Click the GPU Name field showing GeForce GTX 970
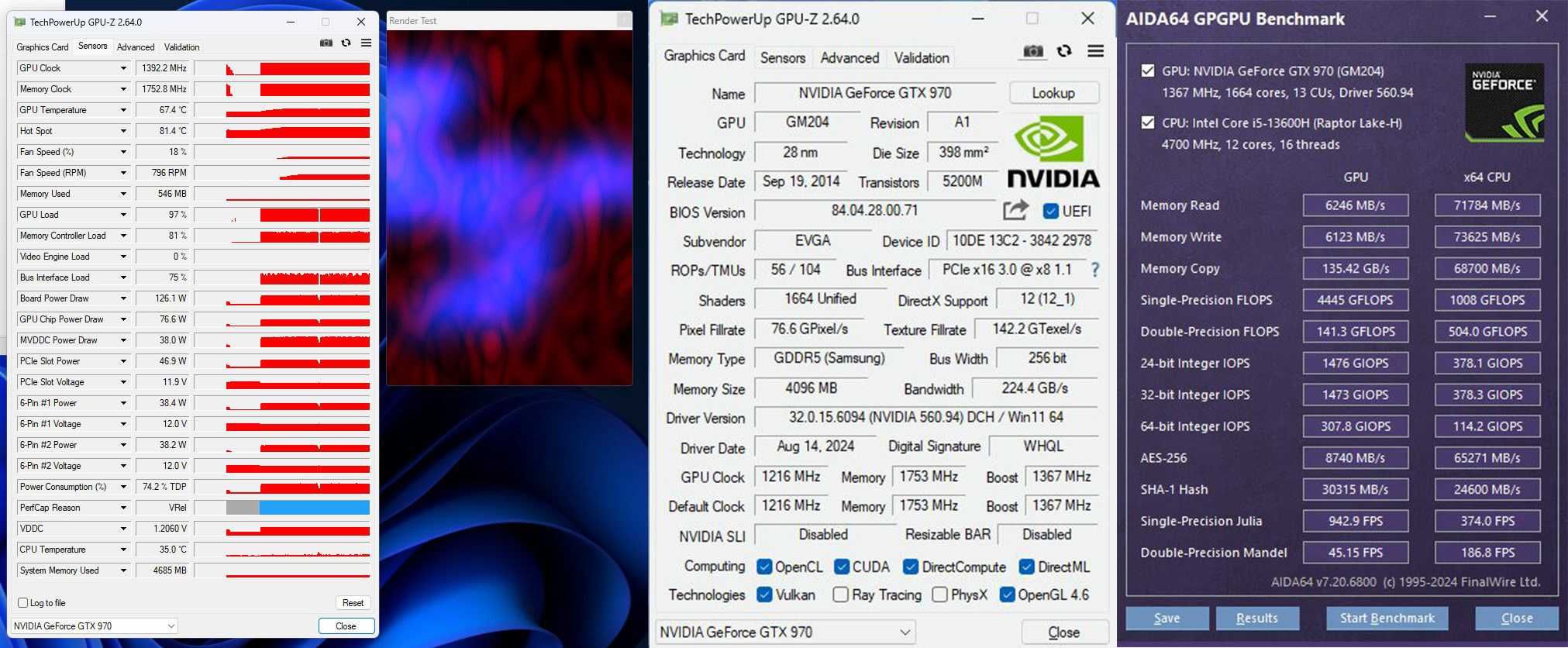Screen dimensions: 1568x648 875,93
